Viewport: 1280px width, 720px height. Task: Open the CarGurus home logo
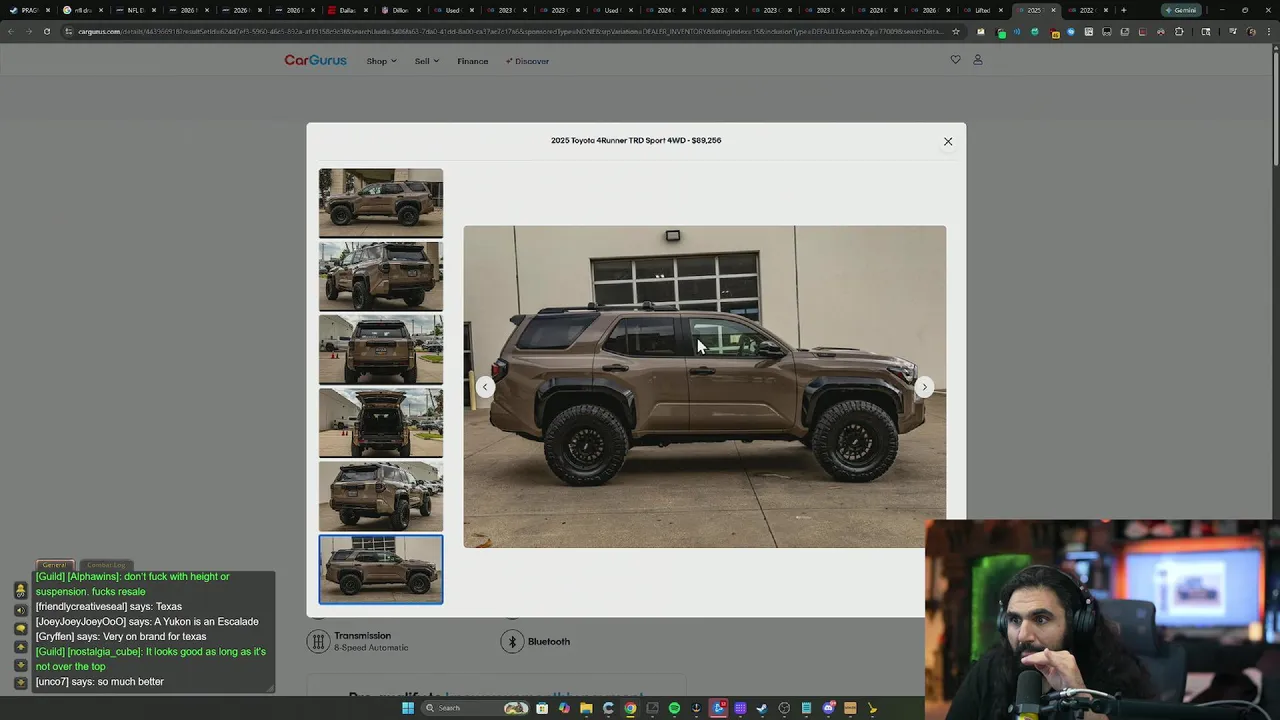315,60
